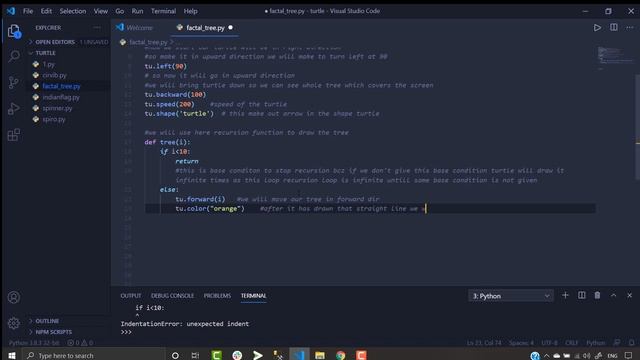Open Chrome from the taskbar

pos(340,355)
